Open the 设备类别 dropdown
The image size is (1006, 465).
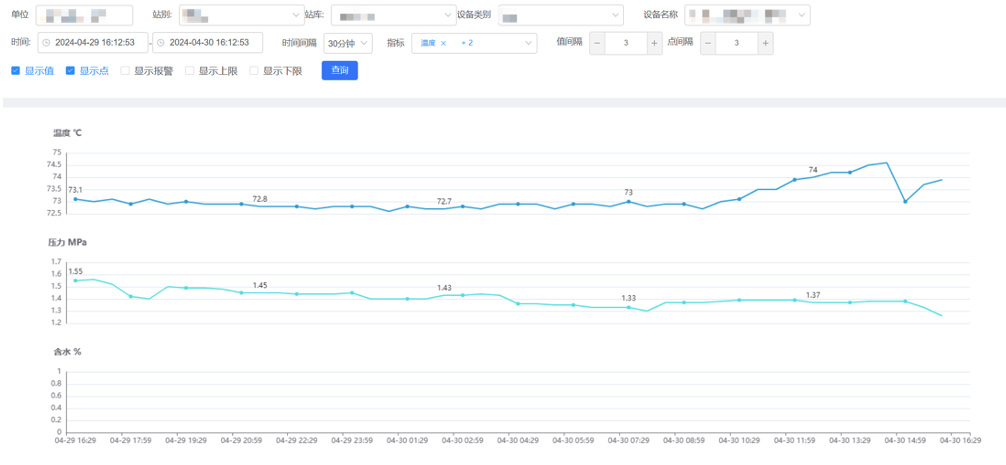pos(559,16)
